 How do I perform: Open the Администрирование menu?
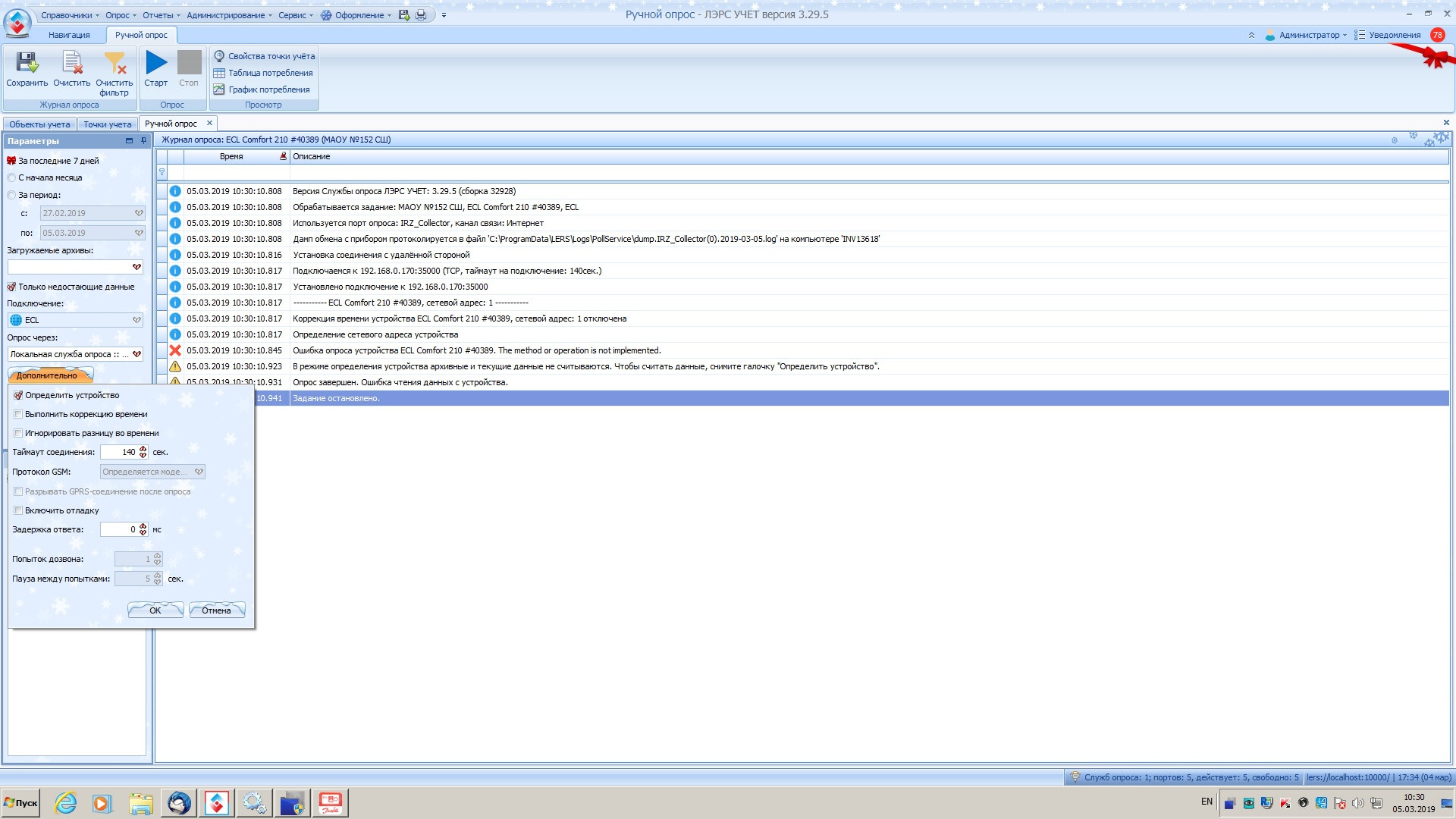[229, 15]
